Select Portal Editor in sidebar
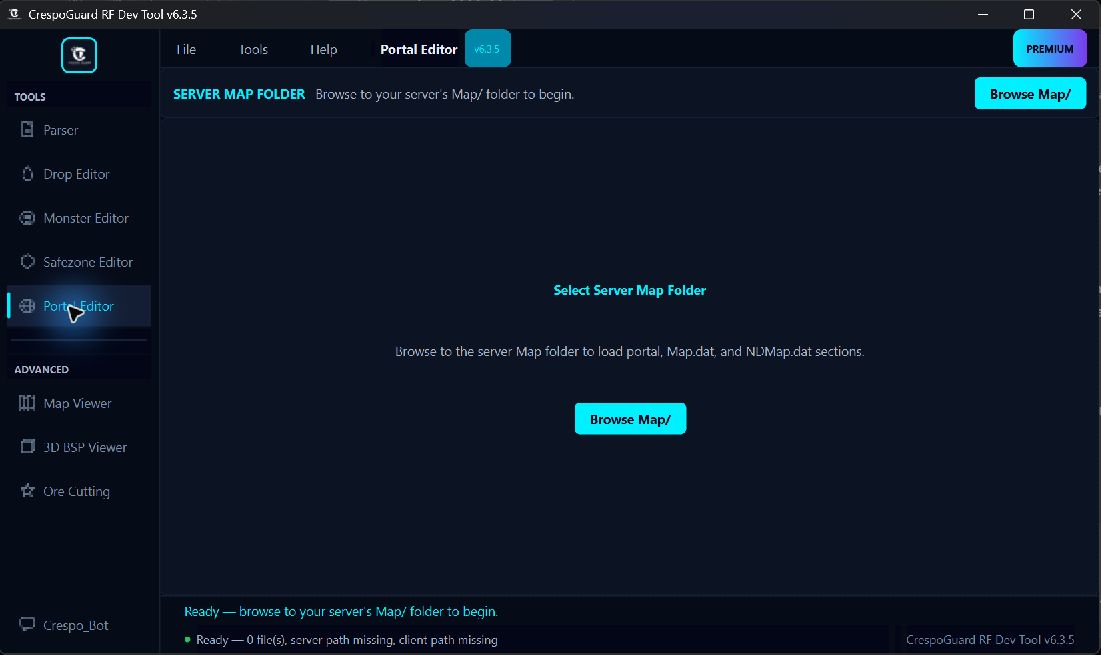This screenshot has width=1101, height=655. click(x=79, y=306)
